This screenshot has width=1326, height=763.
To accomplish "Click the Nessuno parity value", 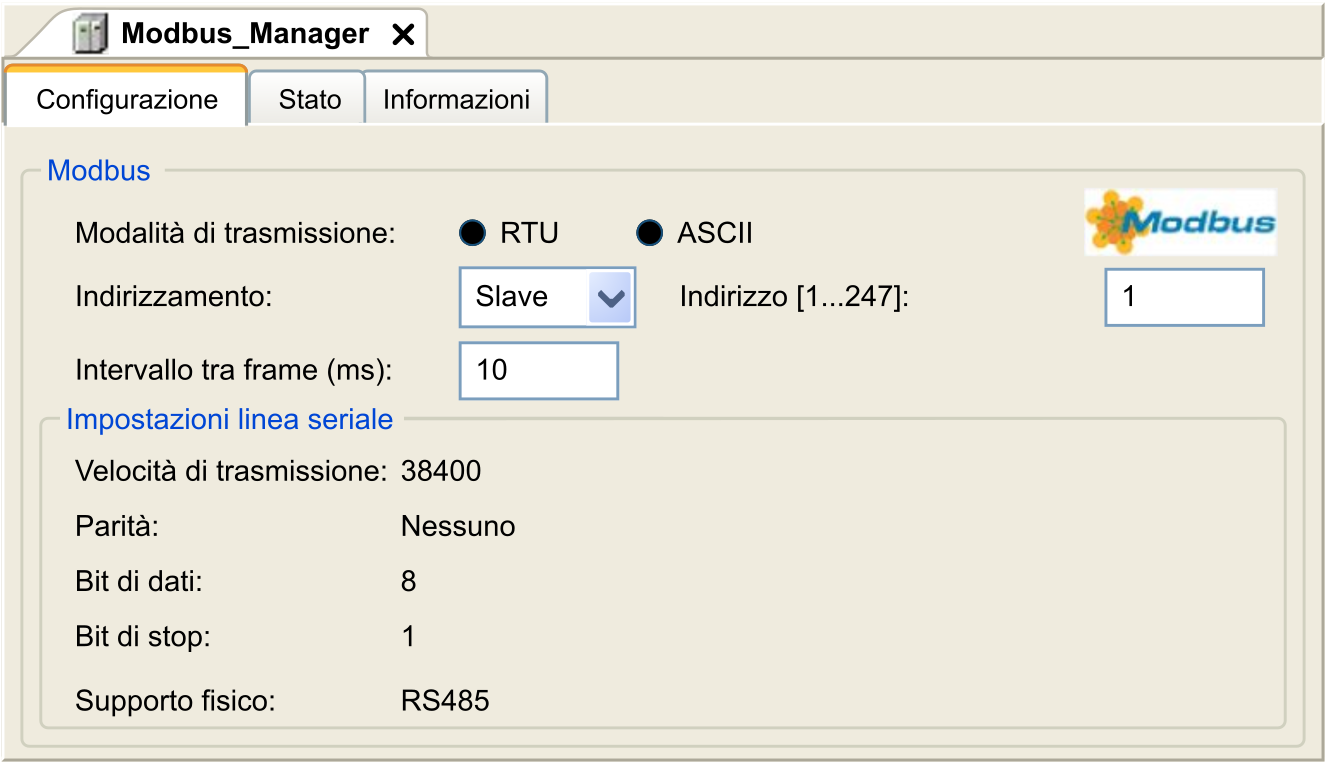I will [x=458, y=526].
